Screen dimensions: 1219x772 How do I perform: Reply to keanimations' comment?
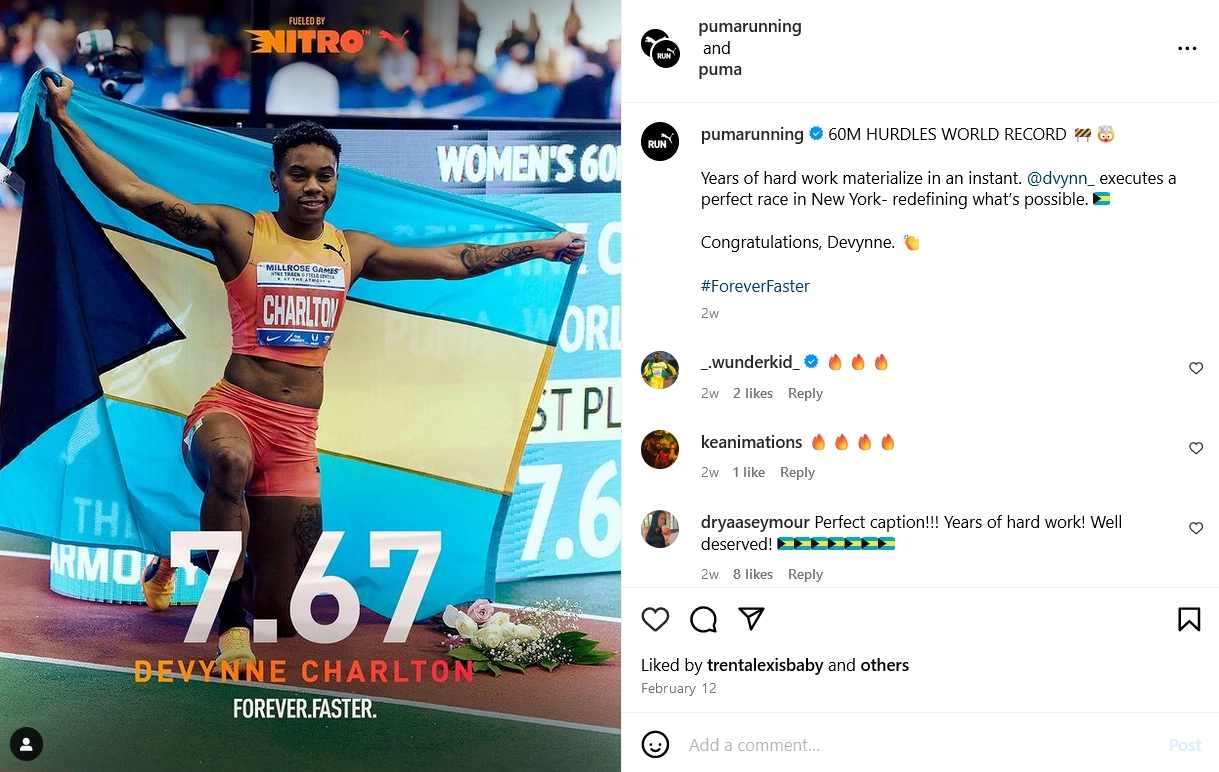[797, 473]
